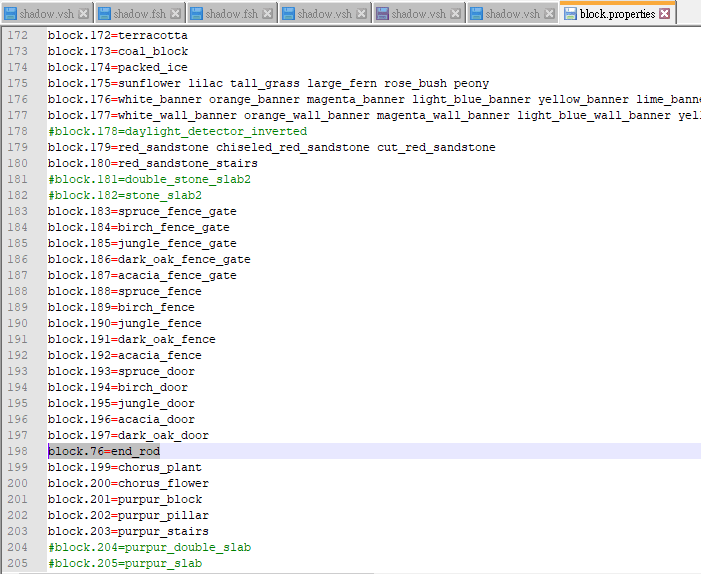Click the block.202=purpur_pillar line
The image size is (701, 574).
point(128,515)
